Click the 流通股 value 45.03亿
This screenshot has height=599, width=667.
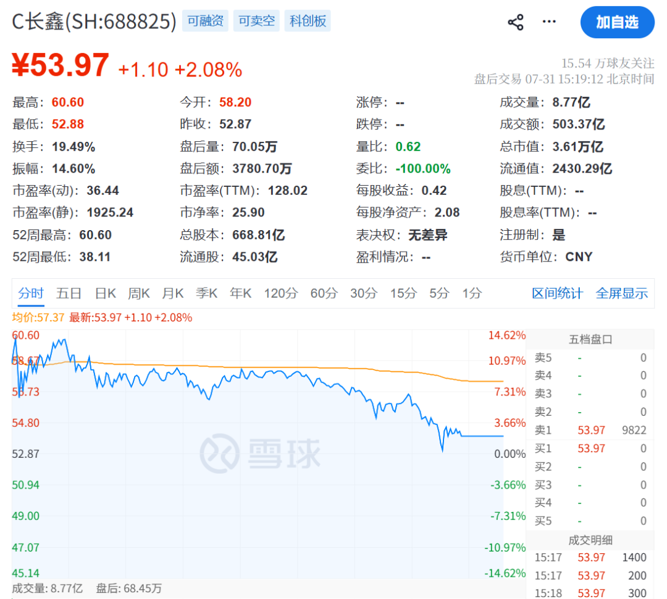point(255,257)
